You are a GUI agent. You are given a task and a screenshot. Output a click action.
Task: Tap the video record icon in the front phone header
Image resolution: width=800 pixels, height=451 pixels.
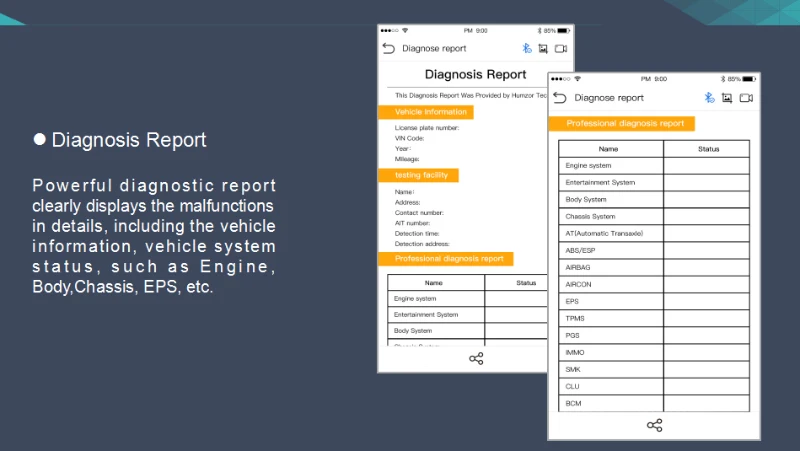tap(746, 98)
